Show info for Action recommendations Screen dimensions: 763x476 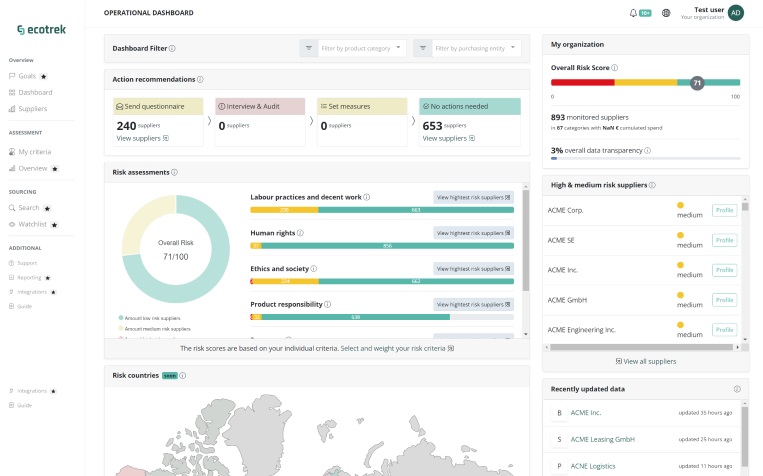200,79
